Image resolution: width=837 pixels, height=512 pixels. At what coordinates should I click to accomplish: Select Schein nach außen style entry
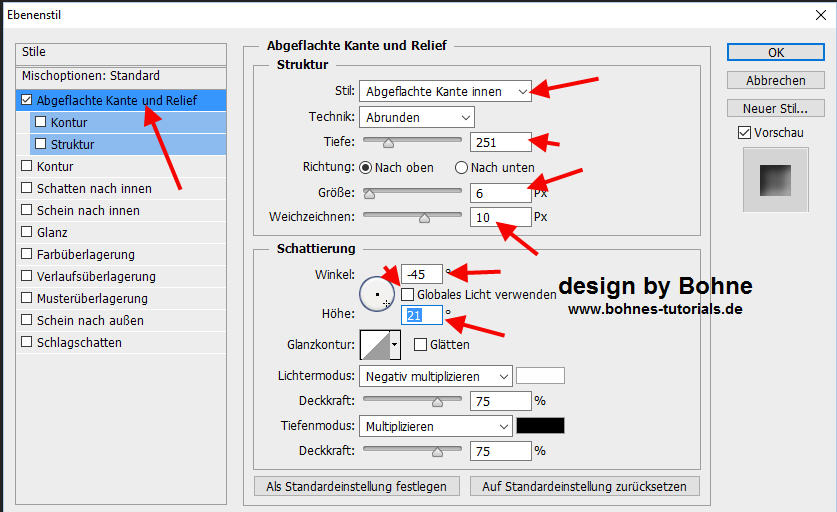[x=90, y=320]
